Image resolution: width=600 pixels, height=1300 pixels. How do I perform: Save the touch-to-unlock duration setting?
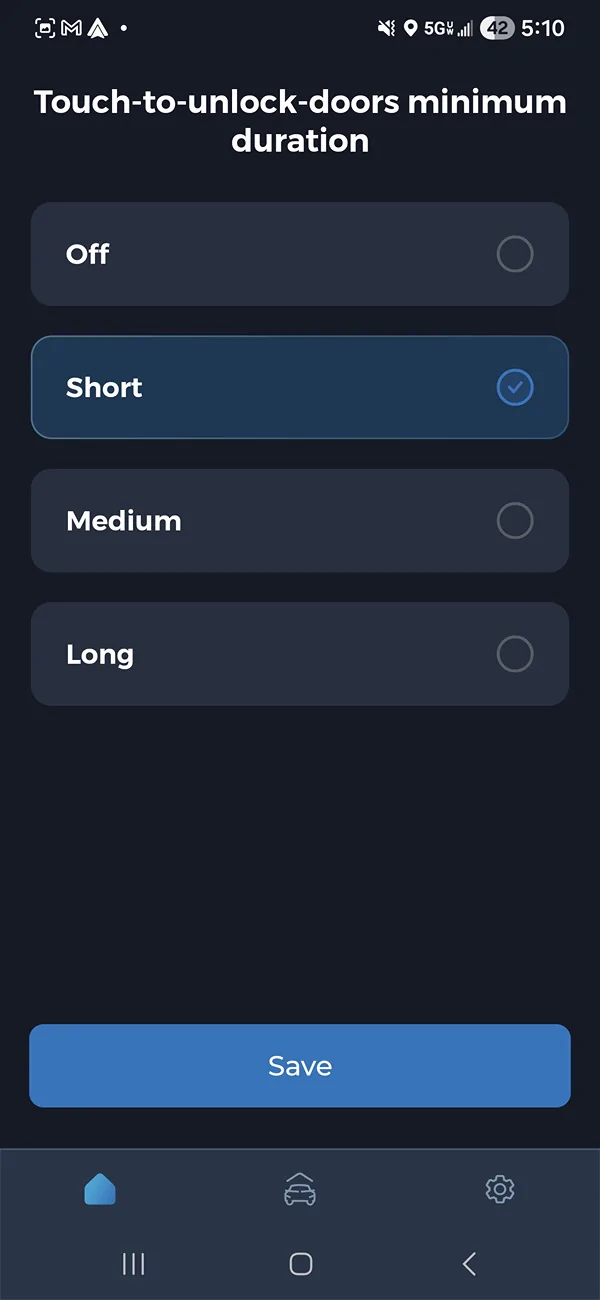pos(300,1066)
